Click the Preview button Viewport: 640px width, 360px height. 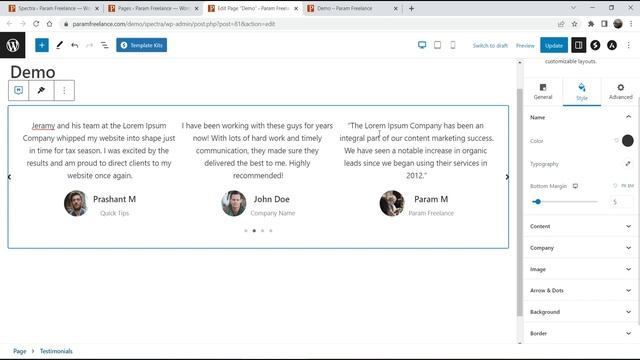[x=525, y=45]
